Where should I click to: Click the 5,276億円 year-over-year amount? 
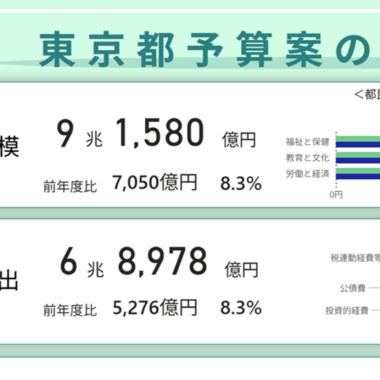click(155, 308)
